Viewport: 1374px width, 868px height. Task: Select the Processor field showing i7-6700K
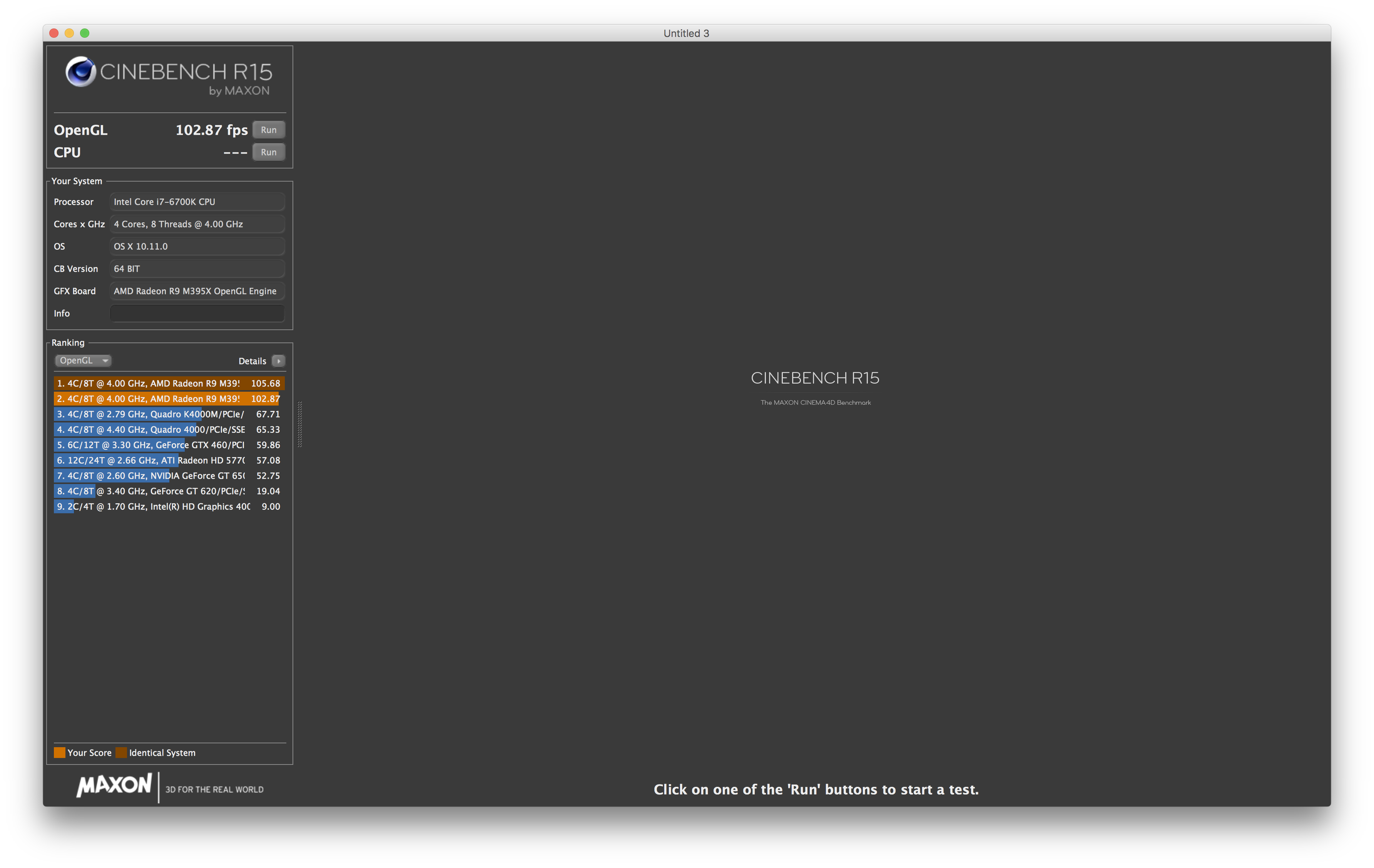pos(197,202)
